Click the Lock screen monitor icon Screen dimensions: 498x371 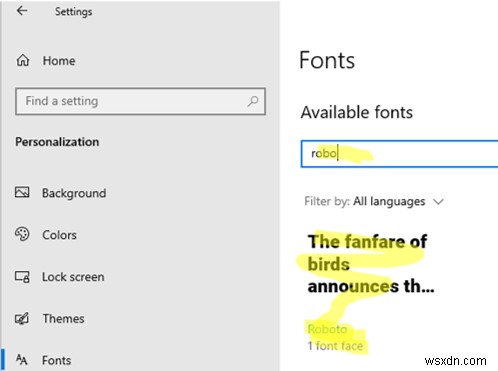[x=22, y=277]
